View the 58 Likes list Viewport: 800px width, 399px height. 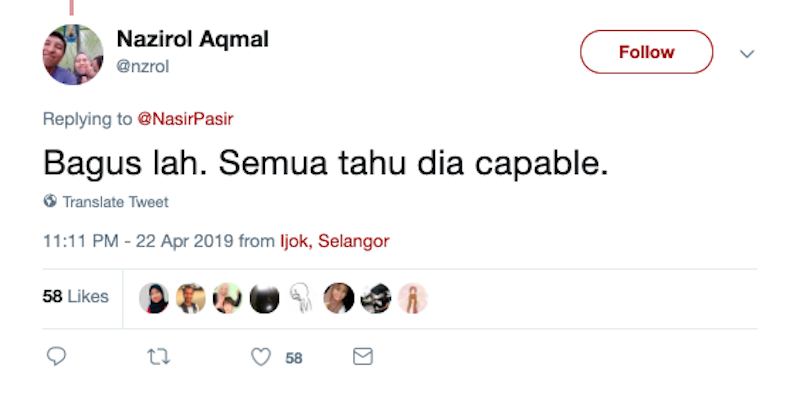pos(76,296)
